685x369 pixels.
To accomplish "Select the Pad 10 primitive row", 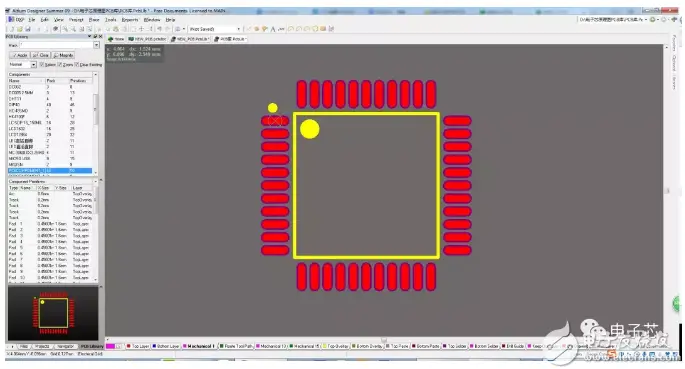I will click(50, 277).
